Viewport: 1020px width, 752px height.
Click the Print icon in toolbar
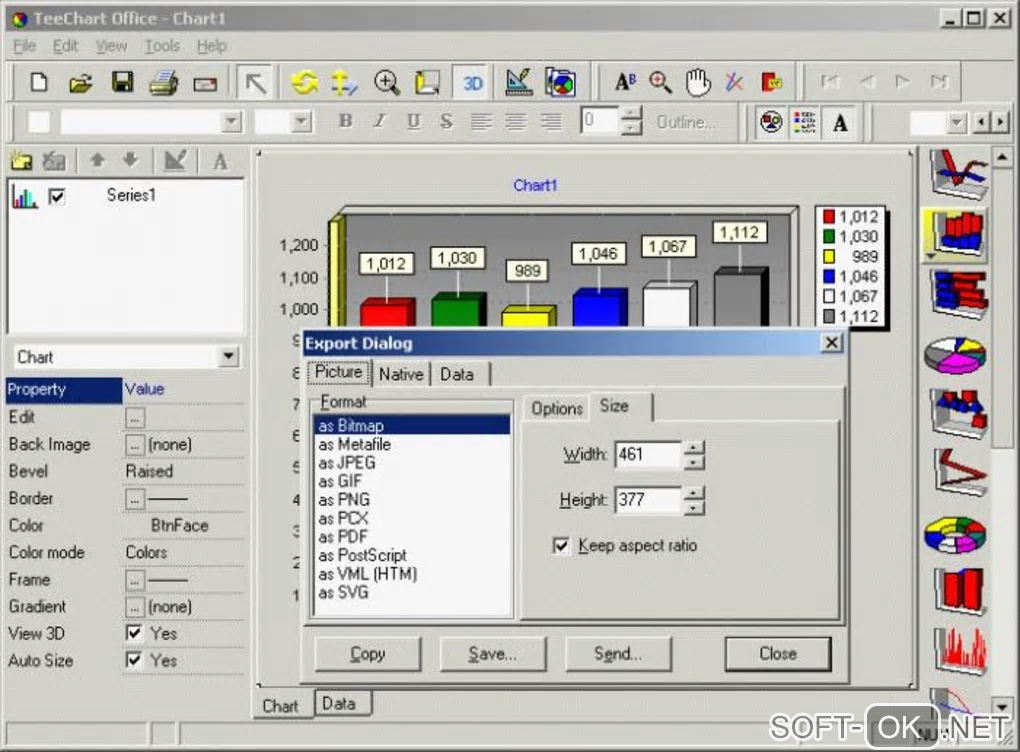(163, 83)
